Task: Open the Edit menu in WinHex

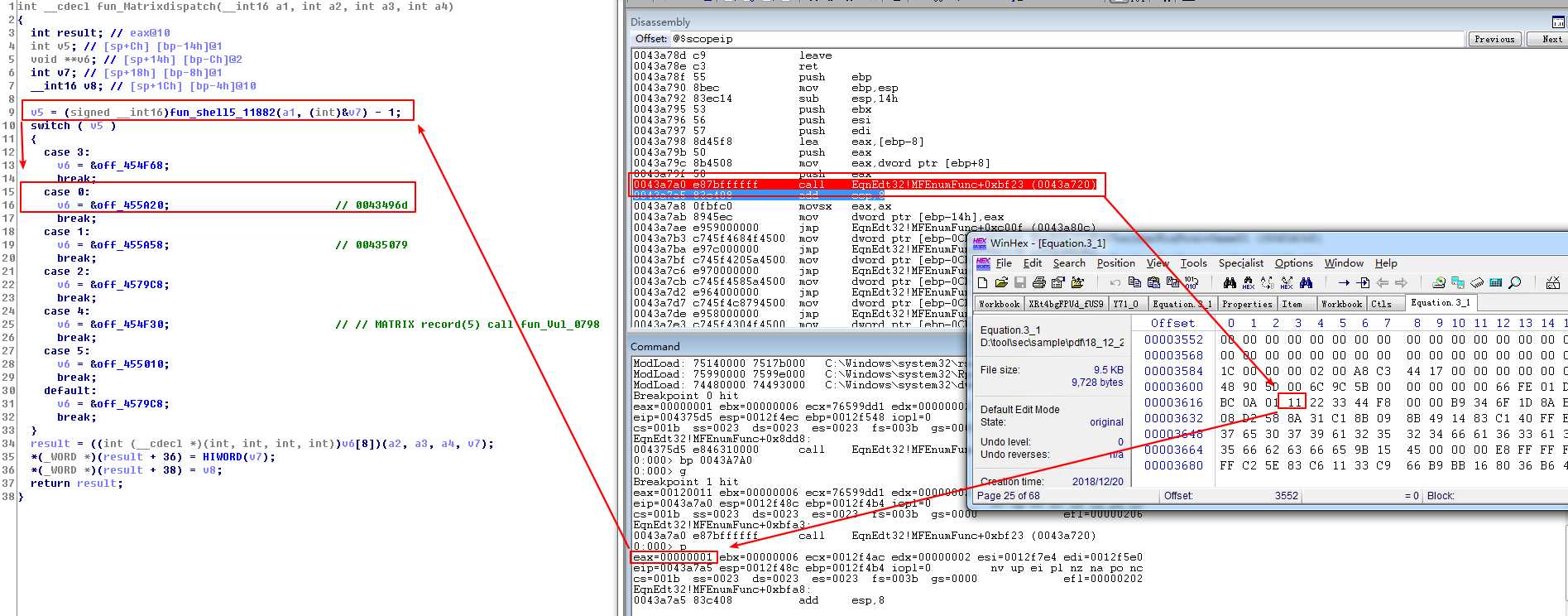Action: [x=1033, y=263]
